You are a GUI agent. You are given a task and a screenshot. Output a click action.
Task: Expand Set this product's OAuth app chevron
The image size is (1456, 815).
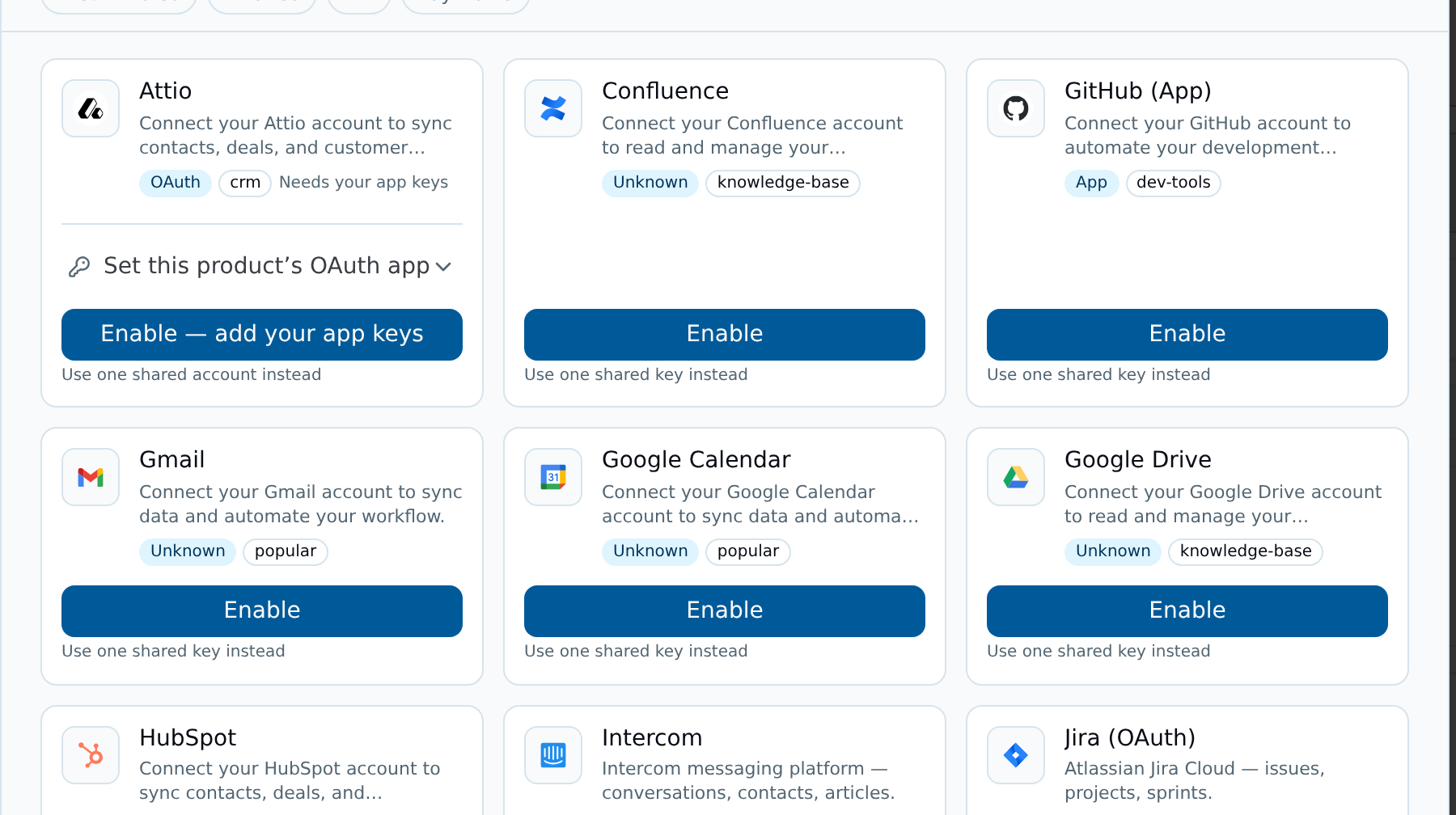(x=443, y=267)
